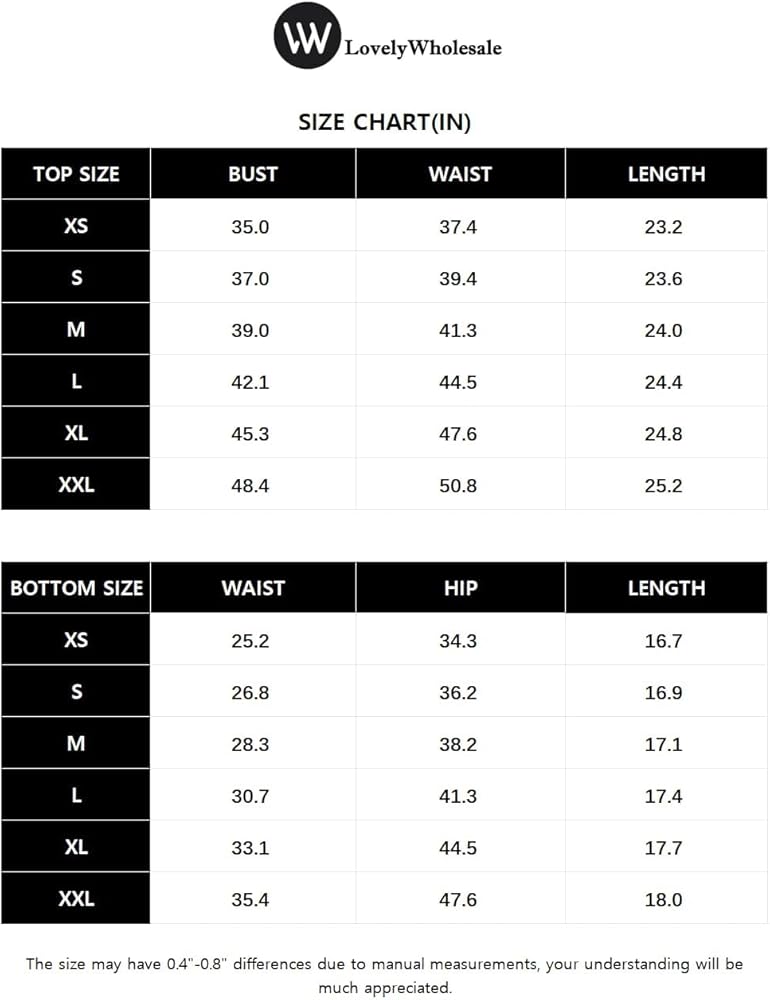The width and height of the screenshot is (770, 1000).
Task: Select the XXL row label in top table
Action: click(76, 485)
